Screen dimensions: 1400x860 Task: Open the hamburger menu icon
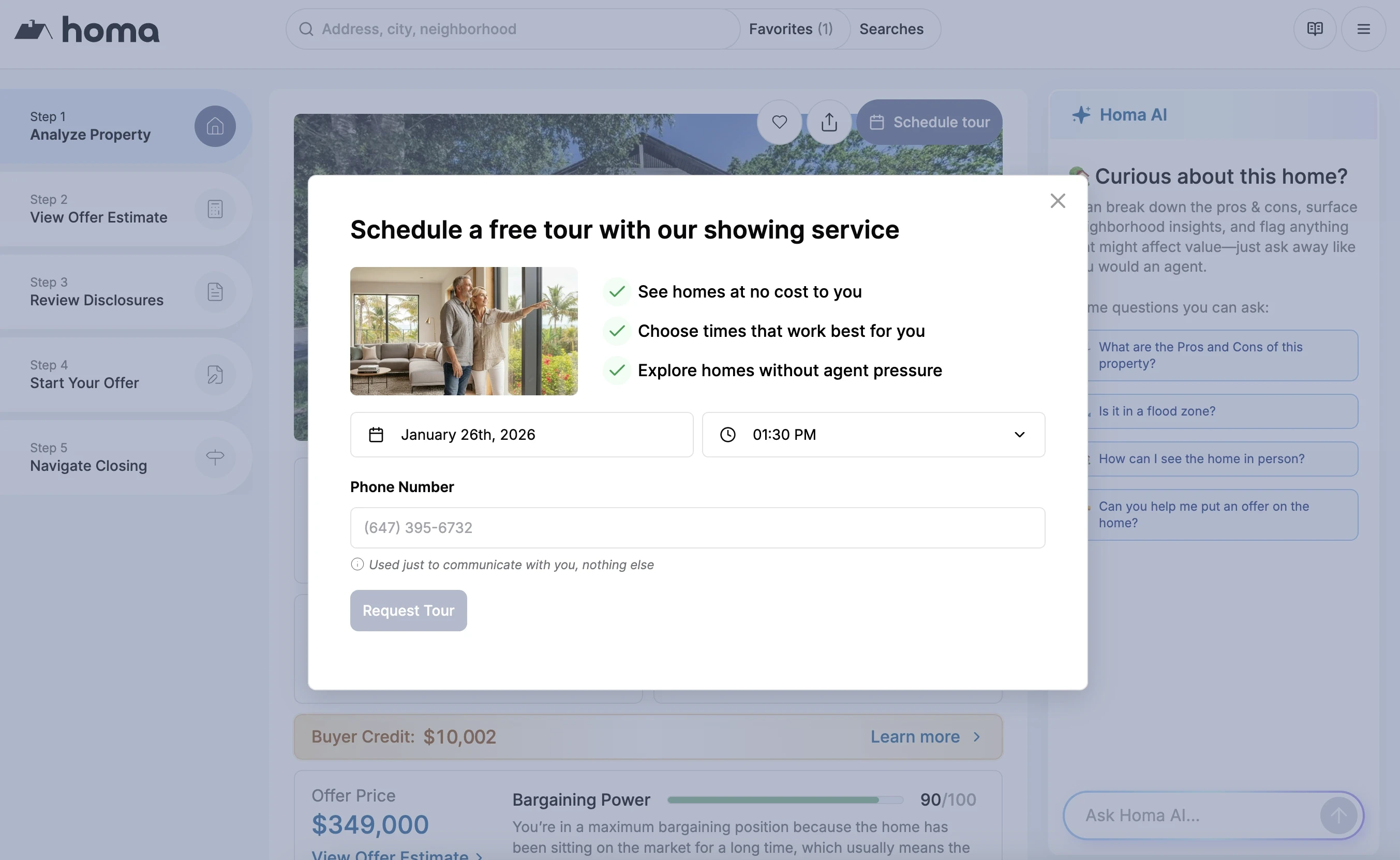click(1363, 29)
